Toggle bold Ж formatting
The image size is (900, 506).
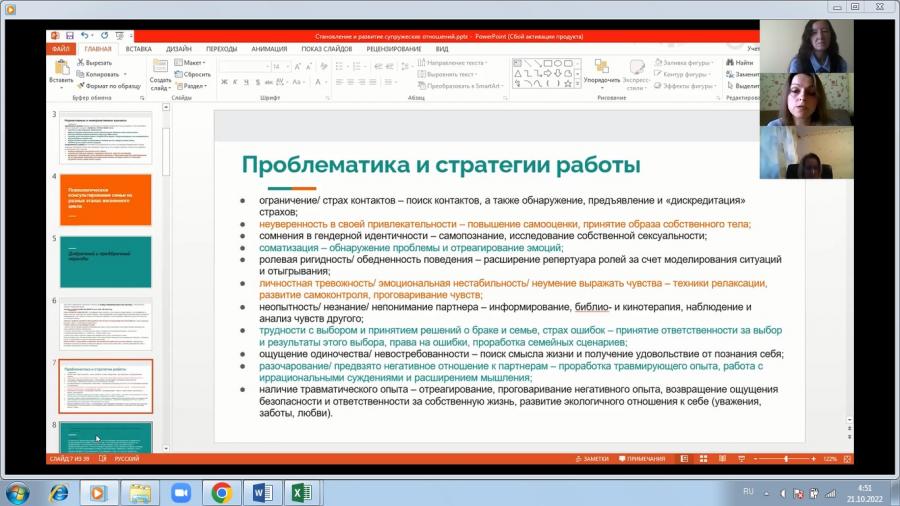point(224,83)
